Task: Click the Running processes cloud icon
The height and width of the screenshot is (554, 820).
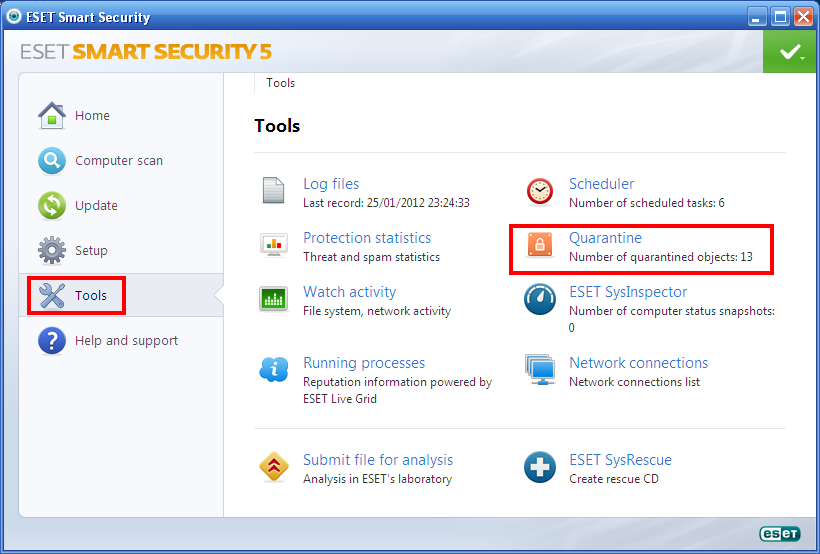Action: click(x=273, y=370)
